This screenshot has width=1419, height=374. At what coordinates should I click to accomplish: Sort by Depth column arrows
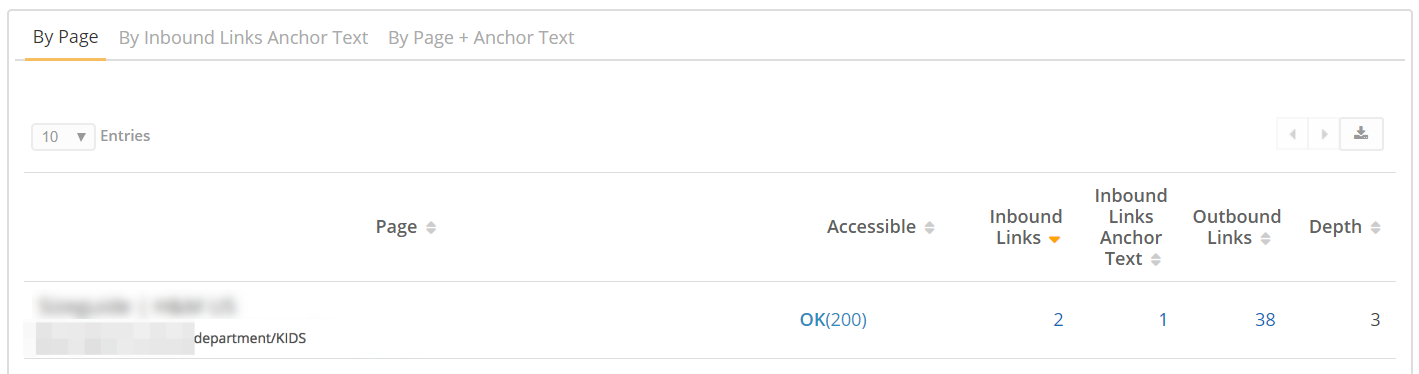1375,228
